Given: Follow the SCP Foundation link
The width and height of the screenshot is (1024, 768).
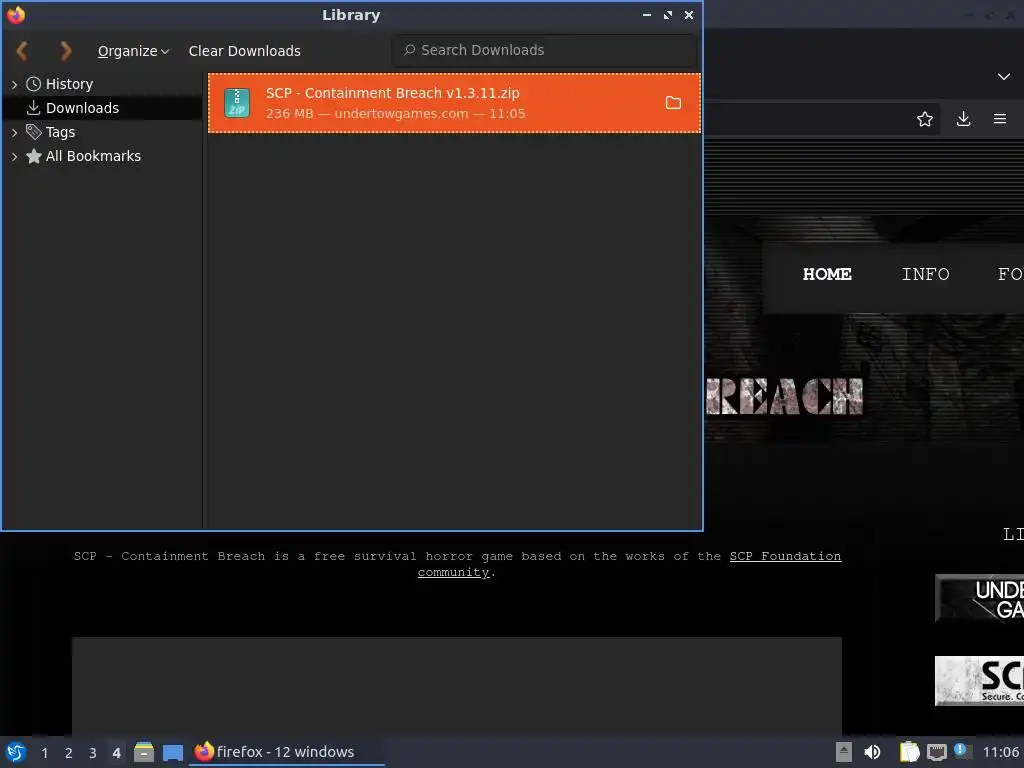Looking at the screenshot, I should pos(785,556).
